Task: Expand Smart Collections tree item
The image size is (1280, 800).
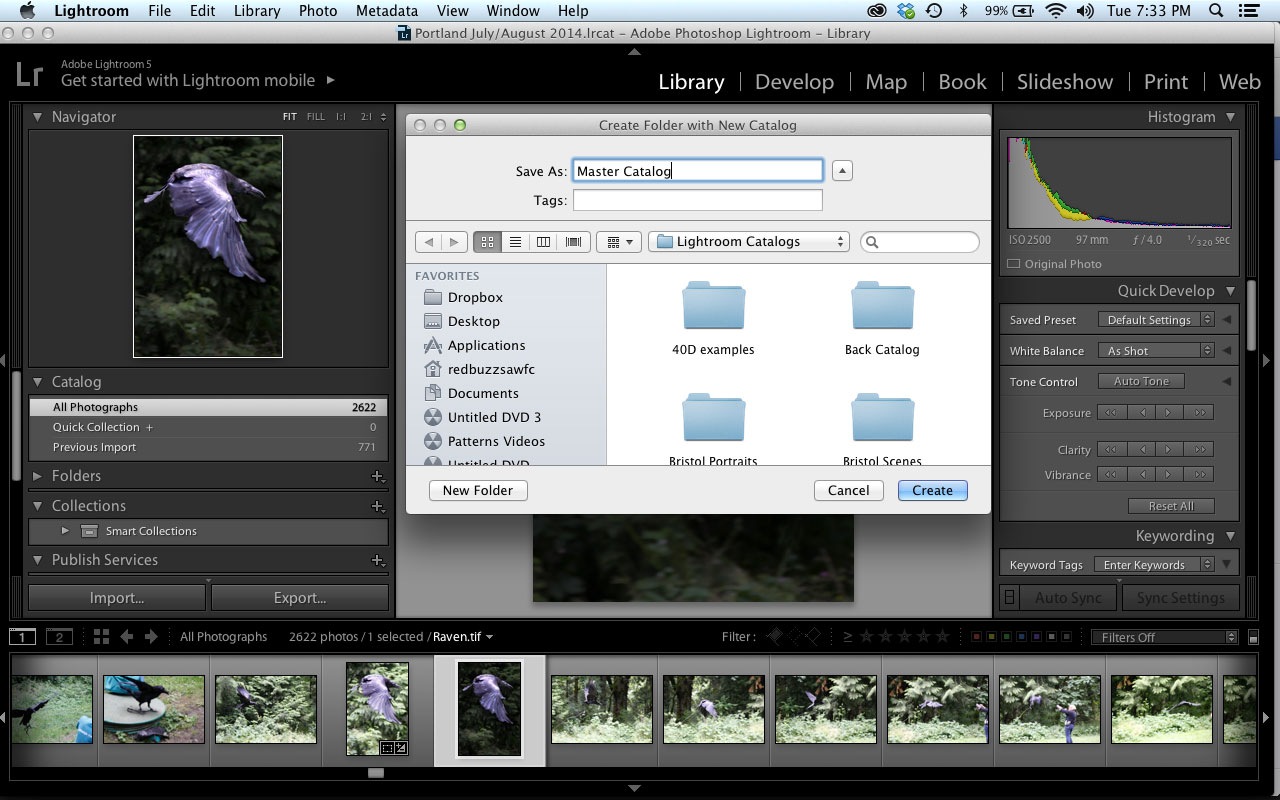Action: pyautogui.click(x=65, y=531)
